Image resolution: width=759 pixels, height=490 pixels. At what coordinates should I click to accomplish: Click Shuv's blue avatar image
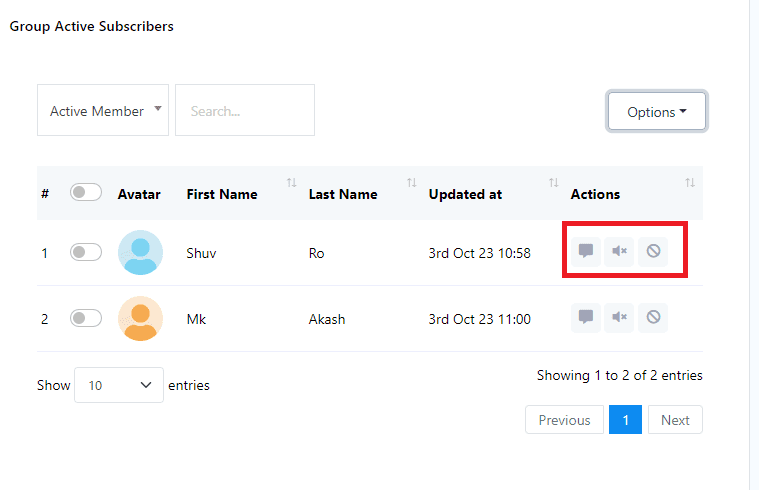point(140,253)
